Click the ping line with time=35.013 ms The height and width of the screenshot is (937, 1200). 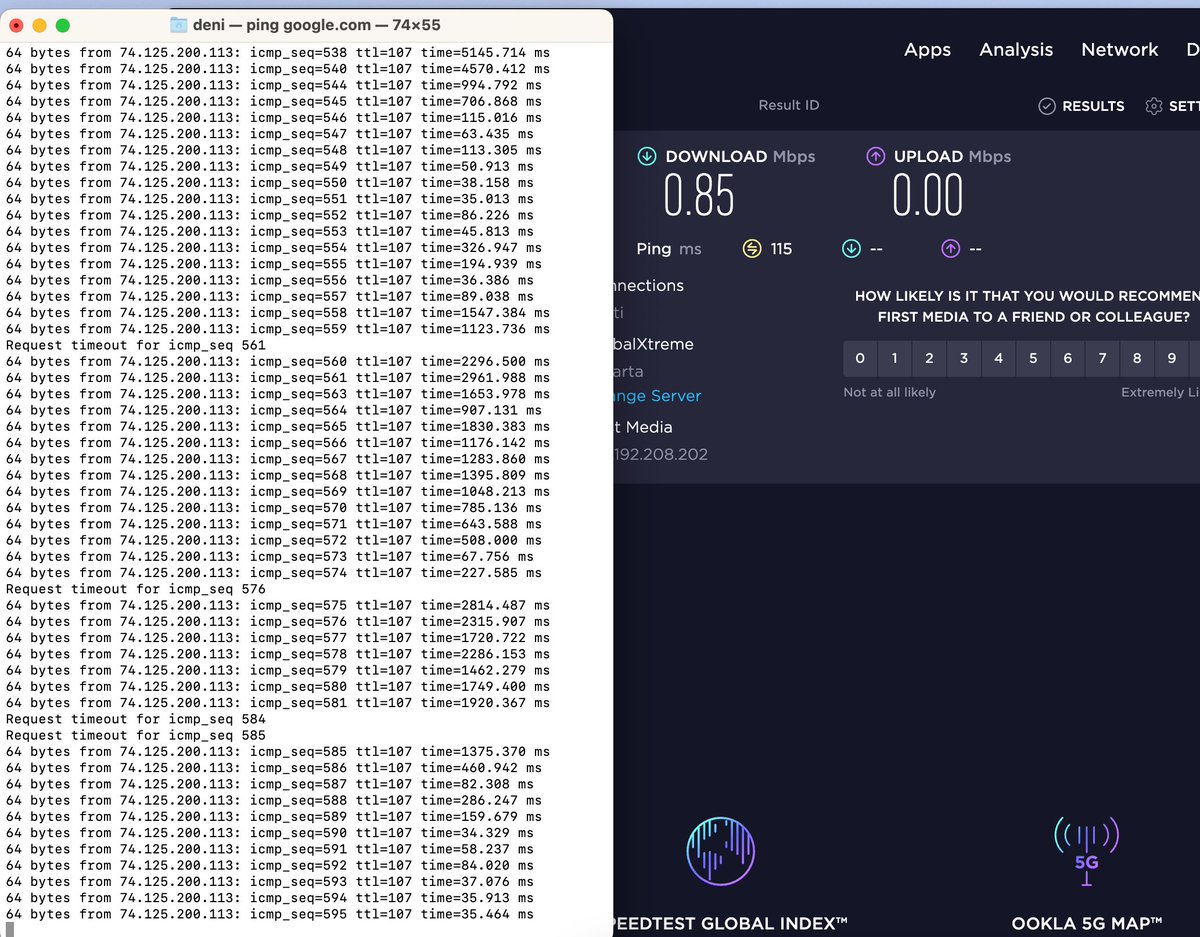(x=270, y=199)
